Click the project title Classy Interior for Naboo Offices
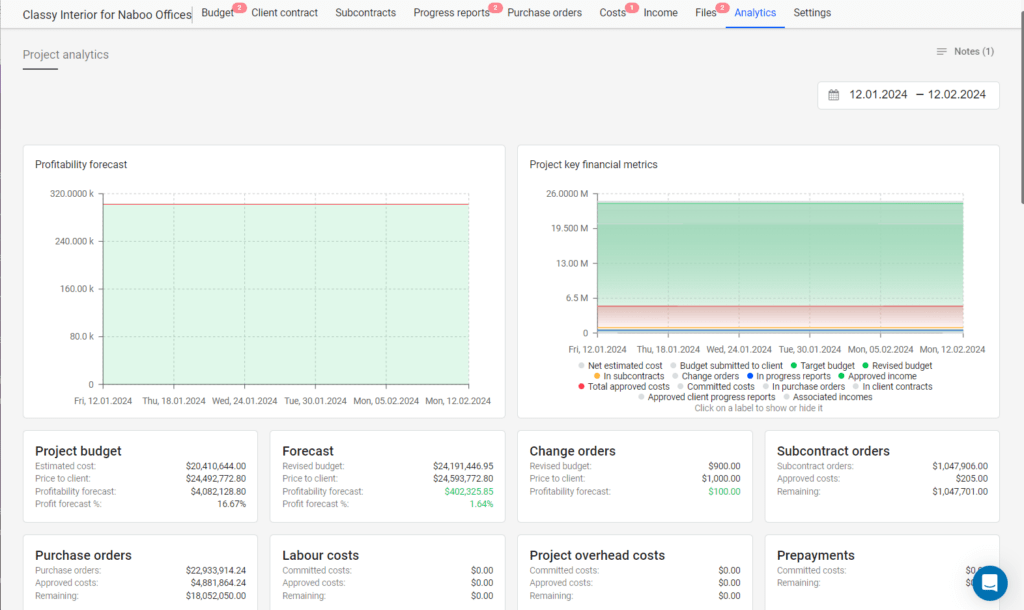Image resolution: width=1024 pixels, height=610 pixels. [107, 14]
